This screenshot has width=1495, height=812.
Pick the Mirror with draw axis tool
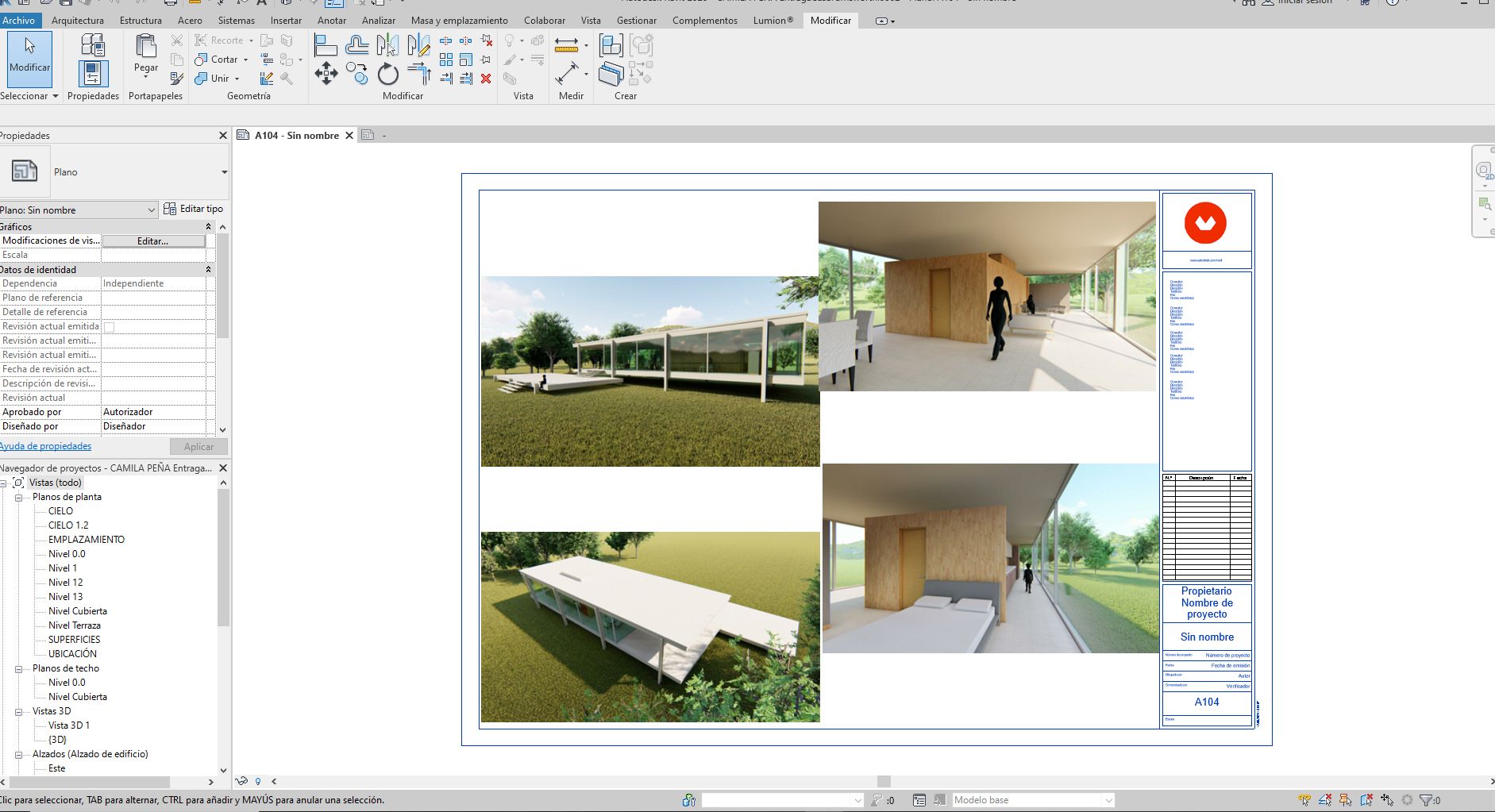418,45
